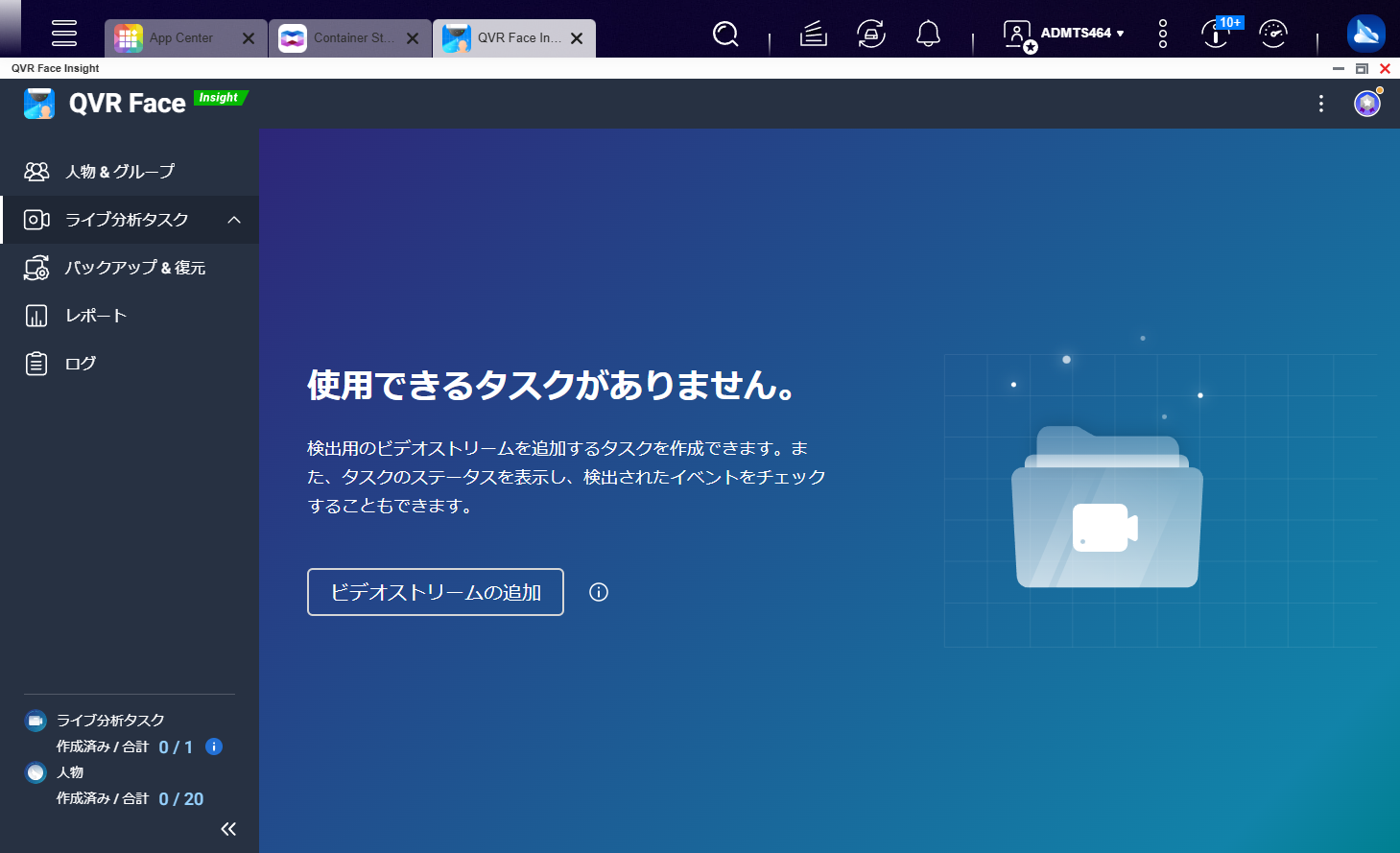Collapse the sidebar with double-chevron

pyautogui.click(x=228, y=829)
